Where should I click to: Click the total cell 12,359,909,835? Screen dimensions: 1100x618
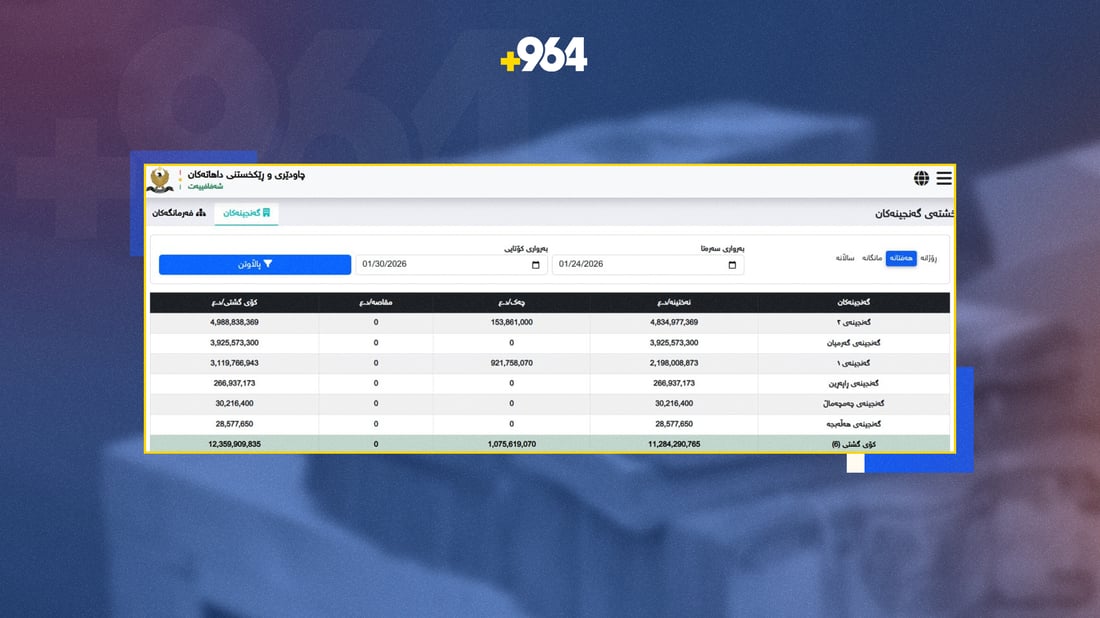point(235,444)
